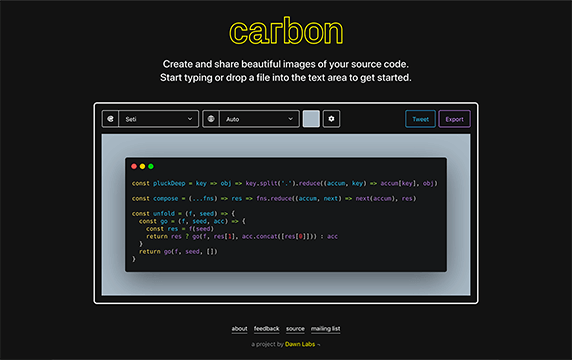Viewport: 572px width, 360px height.
Task: Open the background color swatch picker
Action: [x=311, y=119]
